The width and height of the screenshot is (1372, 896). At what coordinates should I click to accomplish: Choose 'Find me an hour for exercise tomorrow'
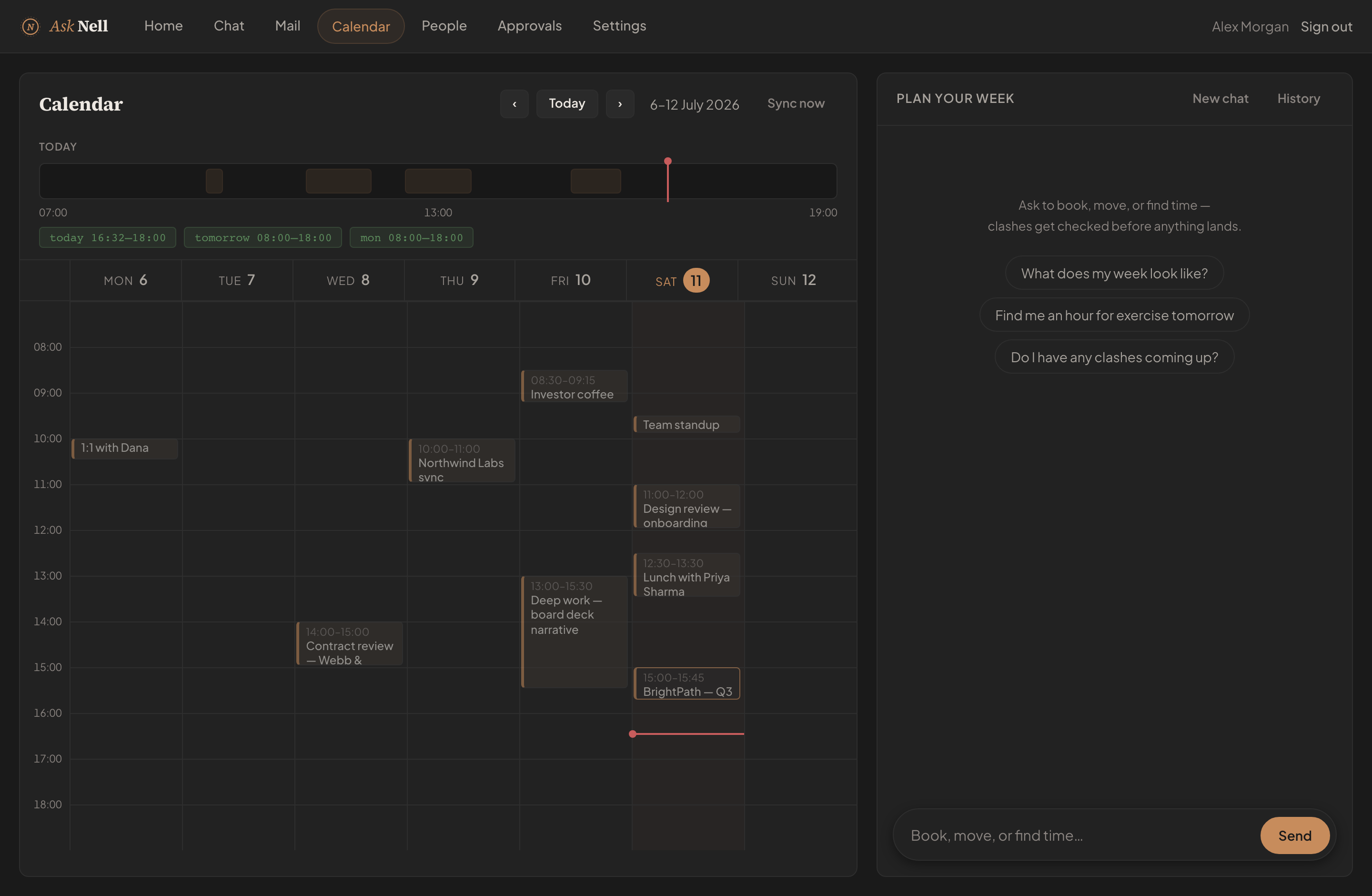click(x=1114, y=316)
